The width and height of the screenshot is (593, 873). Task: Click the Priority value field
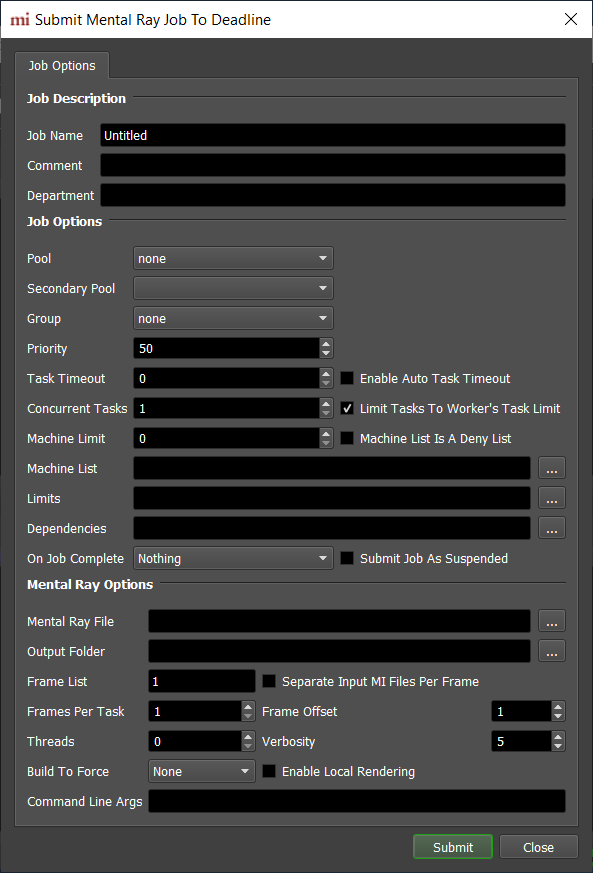(x=227, y=349)
